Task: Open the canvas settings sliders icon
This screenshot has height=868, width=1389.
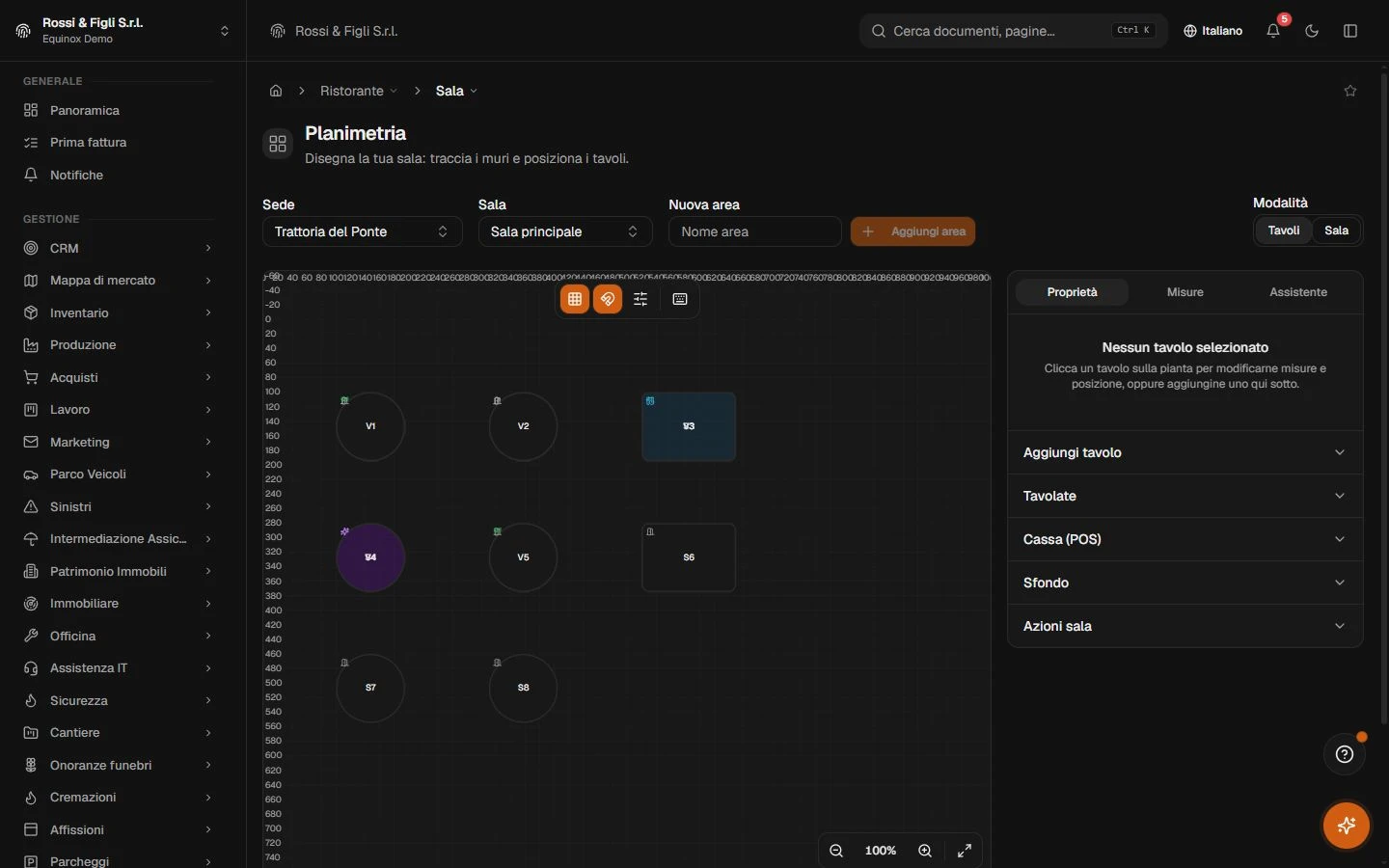Action: [640, 299]
